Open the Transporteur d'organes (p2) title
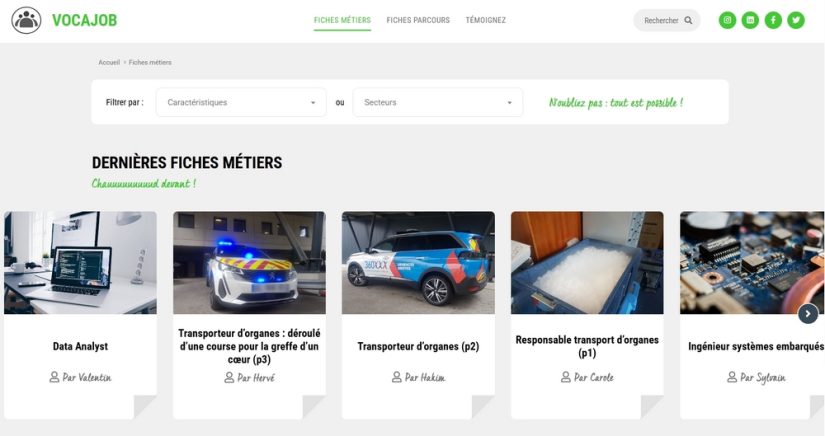Image resolution: width=825 pixels, height=436 pixels. click(418, 346)
